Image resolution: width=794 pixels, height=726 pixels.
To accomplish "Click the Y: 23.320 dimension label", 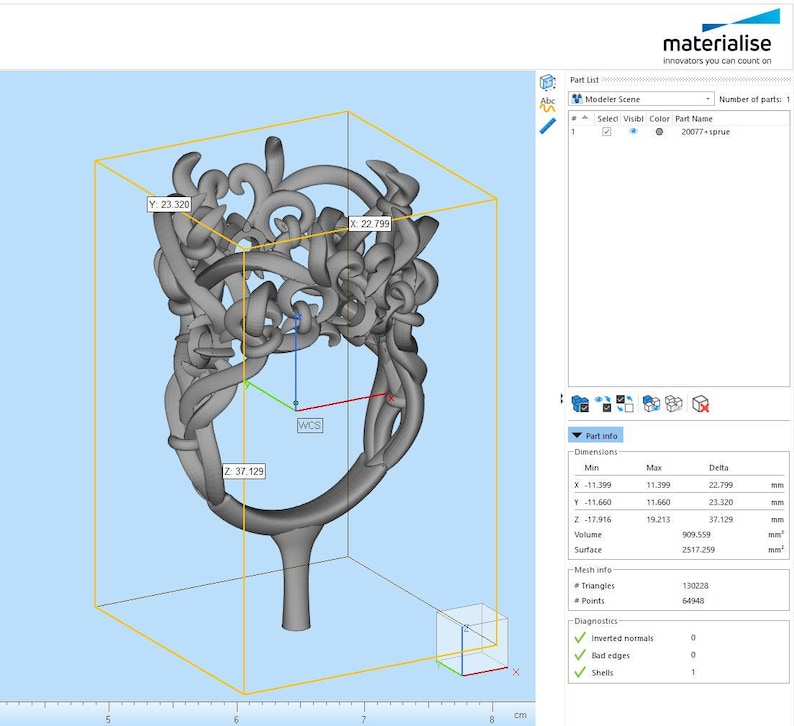I will [169, 205].
